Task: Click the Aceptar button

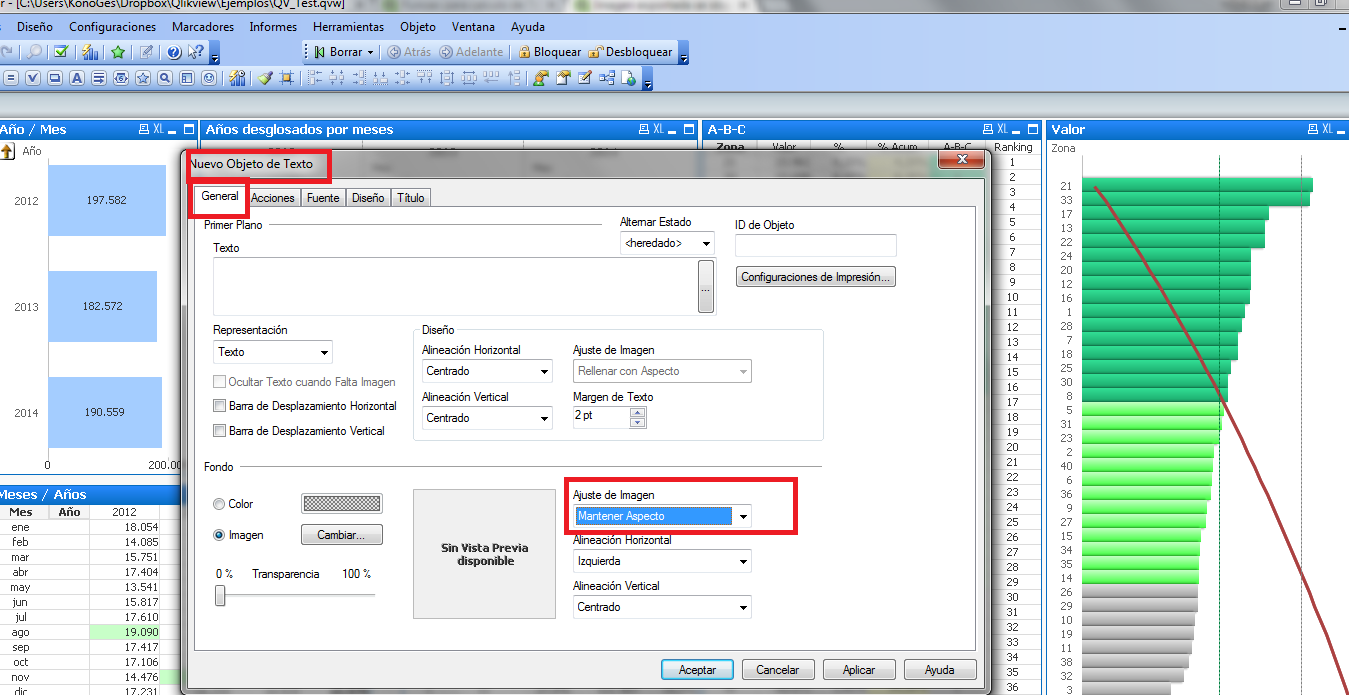Action: coord(697,670)
